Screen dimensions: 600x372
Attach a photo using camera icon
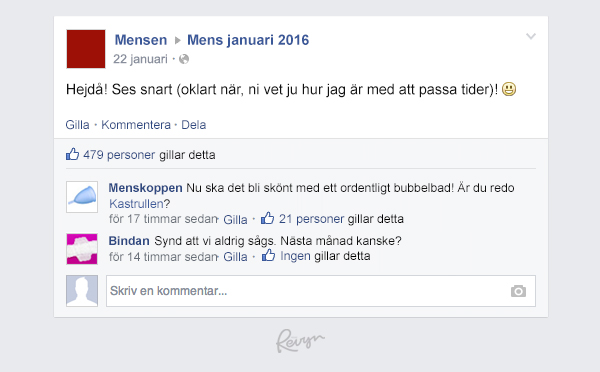[x=518, y=291]
